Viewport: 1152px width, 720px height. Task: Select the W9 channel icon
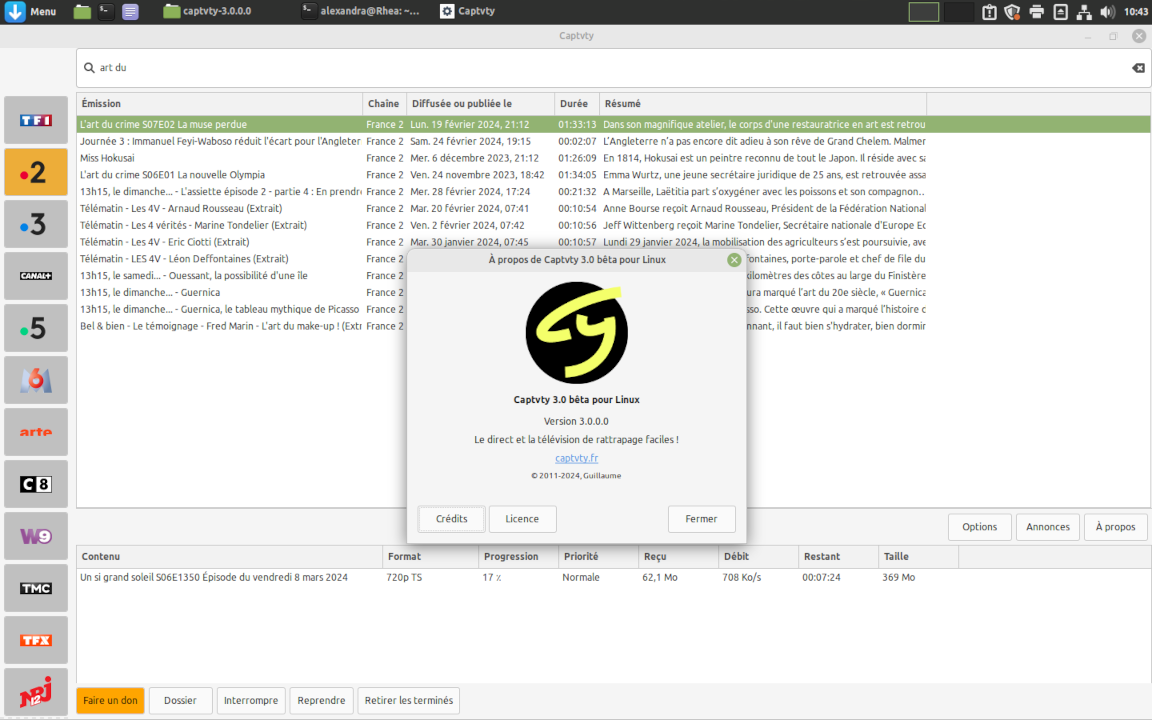36,536
